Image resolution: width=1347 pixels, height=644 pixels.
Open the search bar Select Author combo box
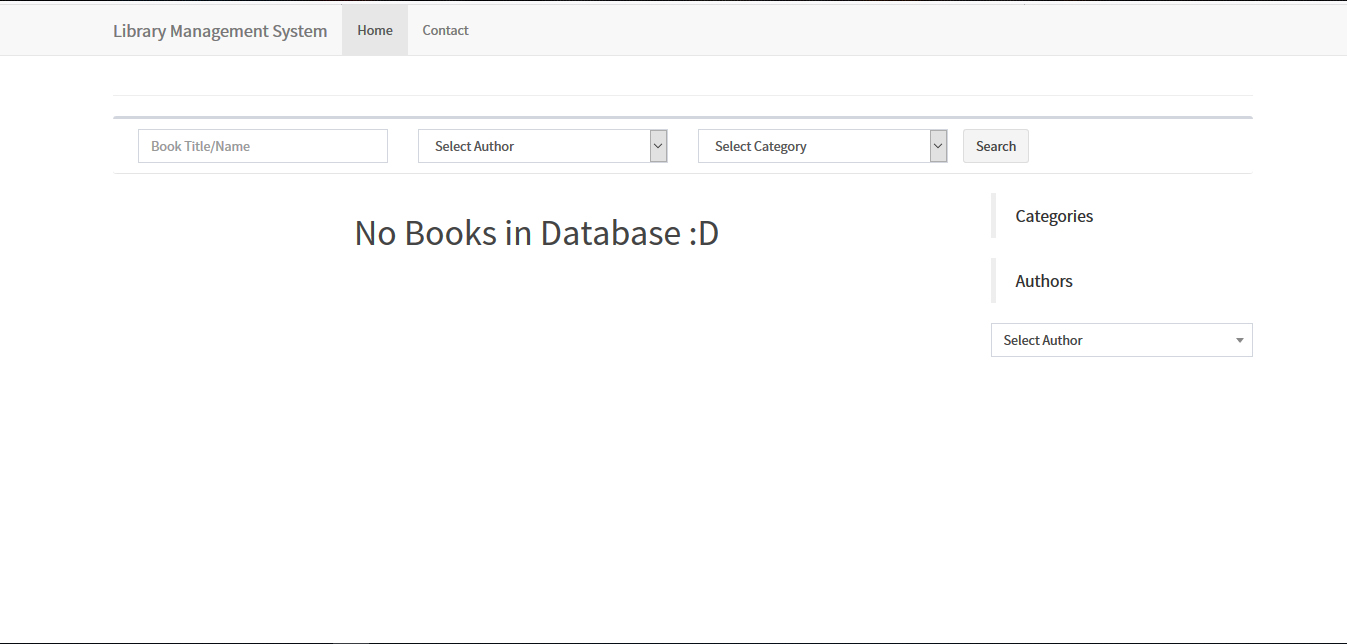[x=533, y=146]
